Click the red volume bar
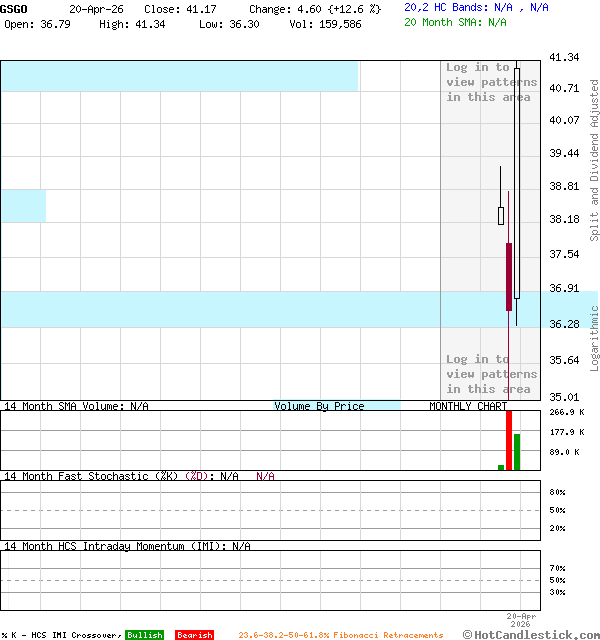 tap(509, 440)
